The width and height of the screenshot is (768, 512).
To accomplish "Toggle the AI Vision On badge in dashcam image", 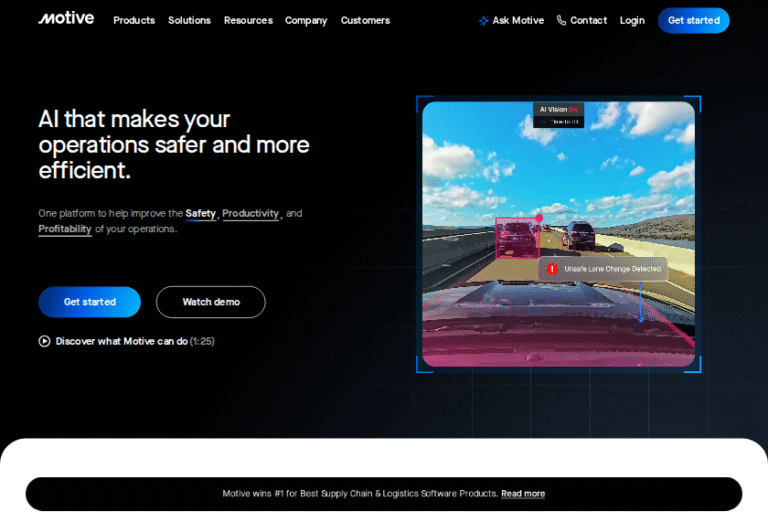I will 558,110.
